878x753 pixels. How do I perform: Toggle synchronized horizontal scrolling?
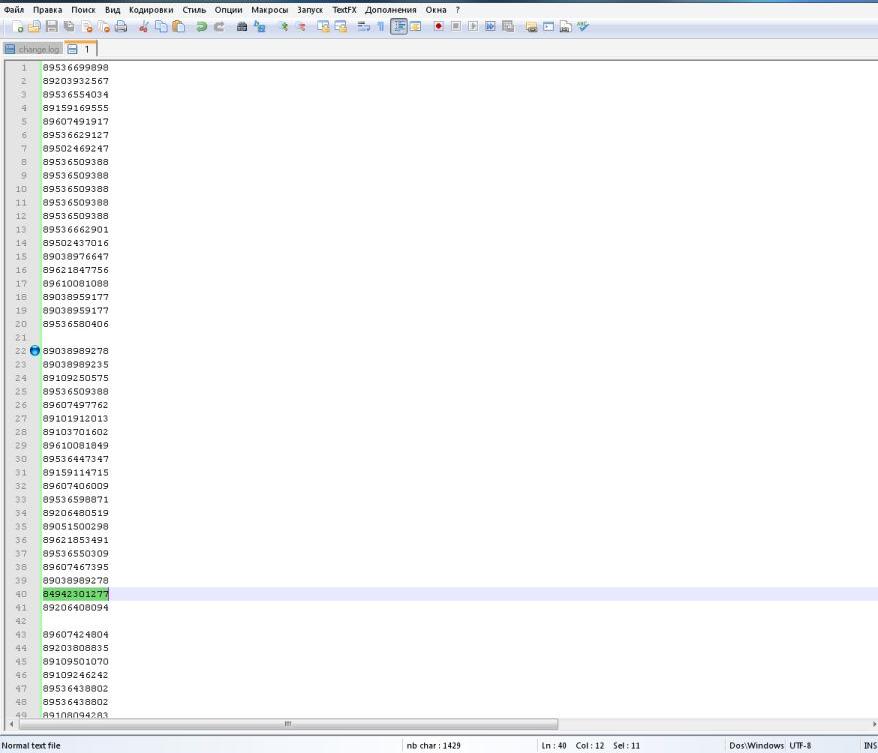coord(340,26)
